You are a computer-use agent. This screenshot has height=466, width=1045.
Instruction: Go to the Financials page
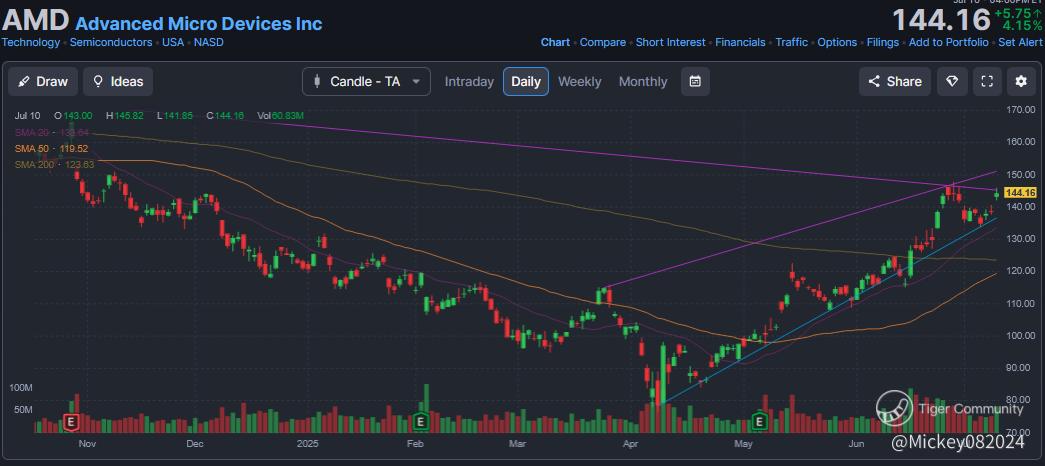click(740, 42)
